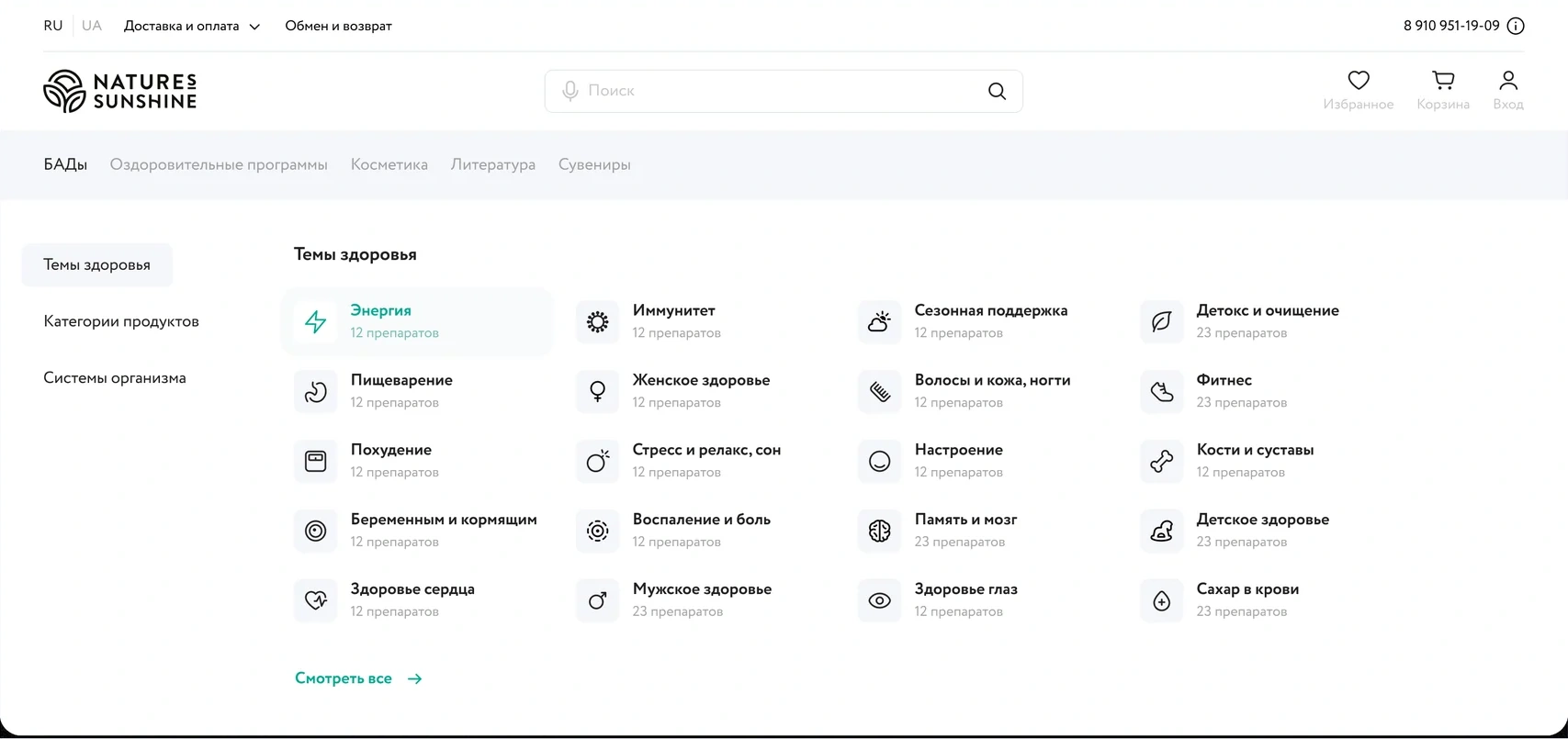Click the Иммунитет virus icon
Image resolution: width=1568 pixels, height=739 pixels.
click(597, 322)
